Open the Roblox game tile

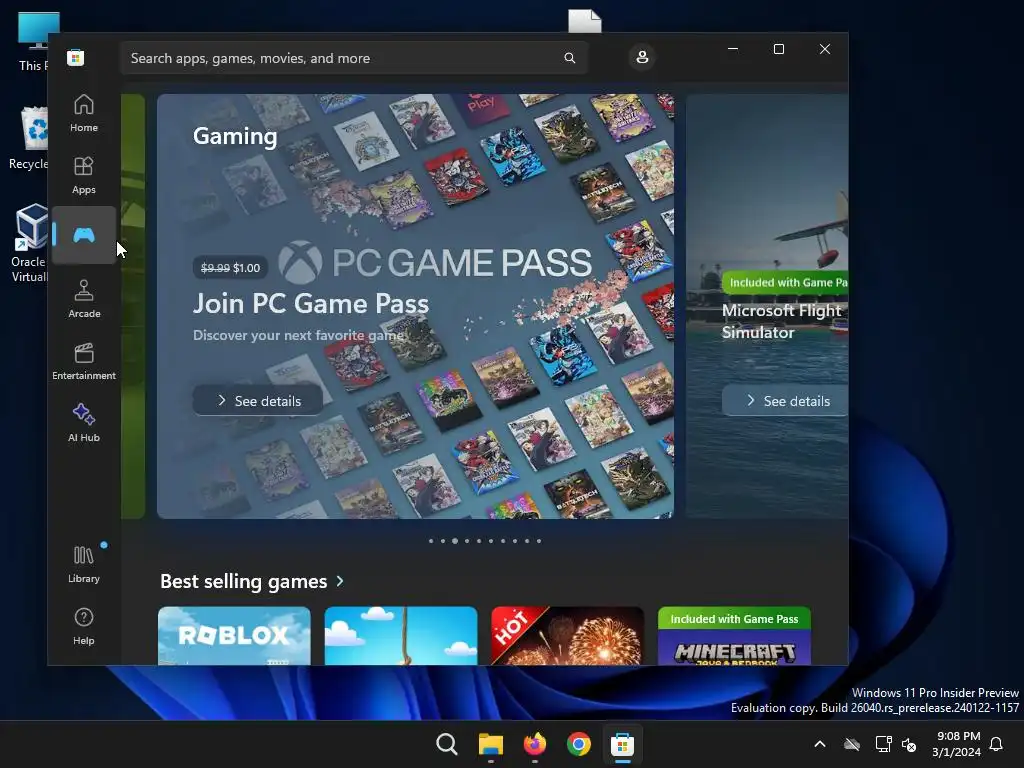click(x=234, y=635)
